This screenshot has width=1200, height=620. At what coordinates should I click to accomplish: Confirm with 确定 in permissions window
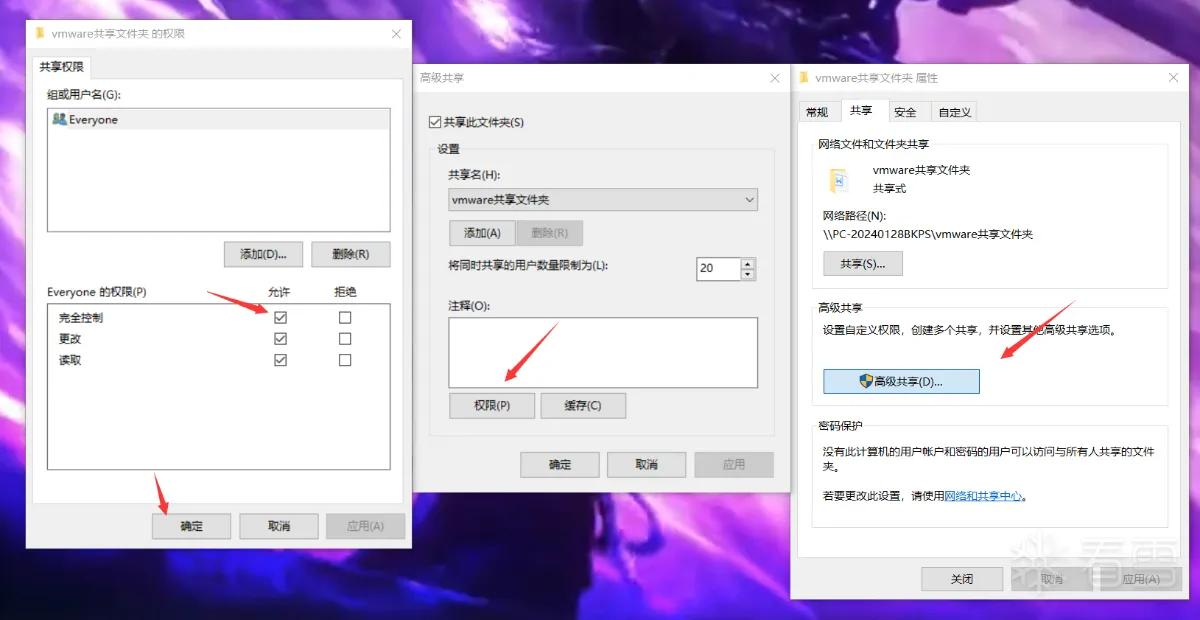(x=192, y=526)
